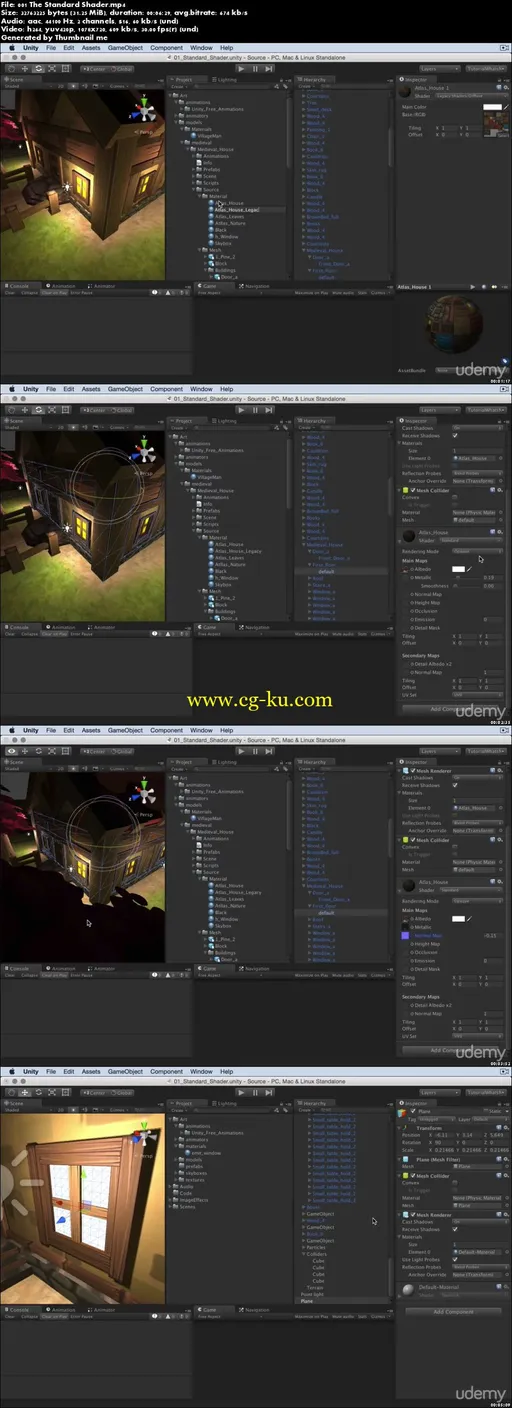Click the Main Color swatch in the top Inspector
Viewport: 512px width, 1408px height.
[x=492, y=107]
